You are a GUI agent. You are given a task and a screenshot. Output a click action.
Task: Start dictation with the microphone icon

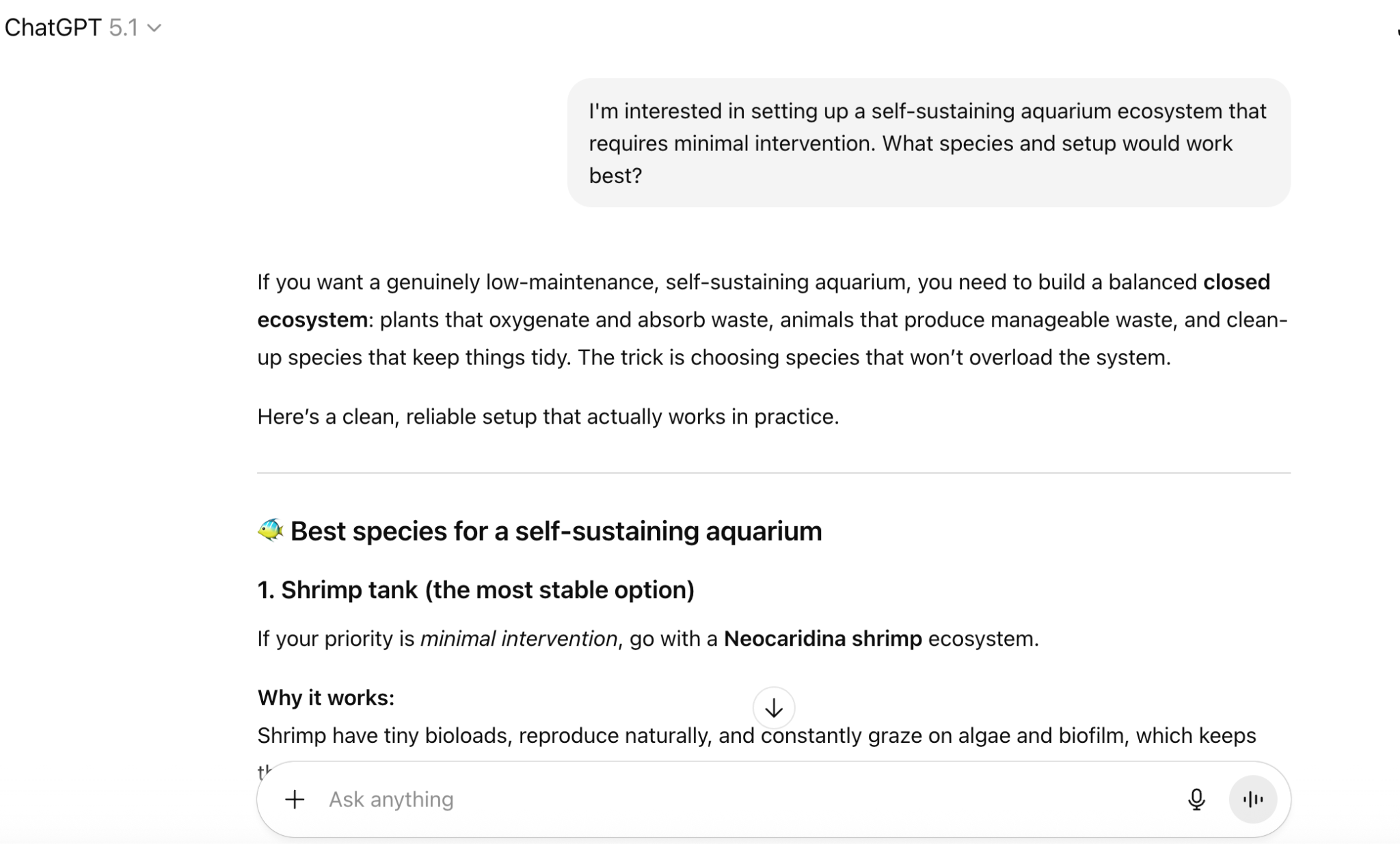(1196, 799)
